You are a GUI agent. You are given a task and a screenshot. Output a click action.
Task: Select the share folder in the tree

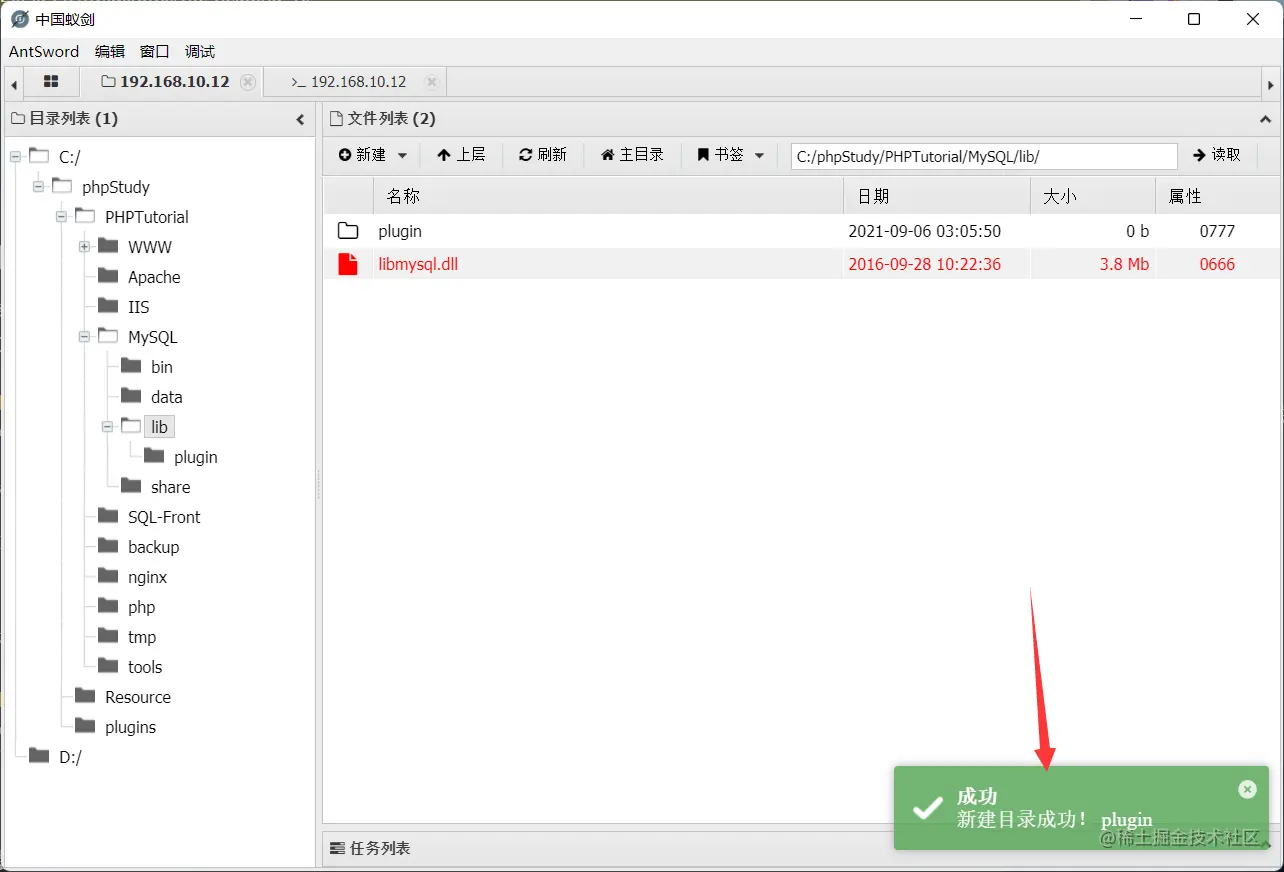click(x=170, y=487)
